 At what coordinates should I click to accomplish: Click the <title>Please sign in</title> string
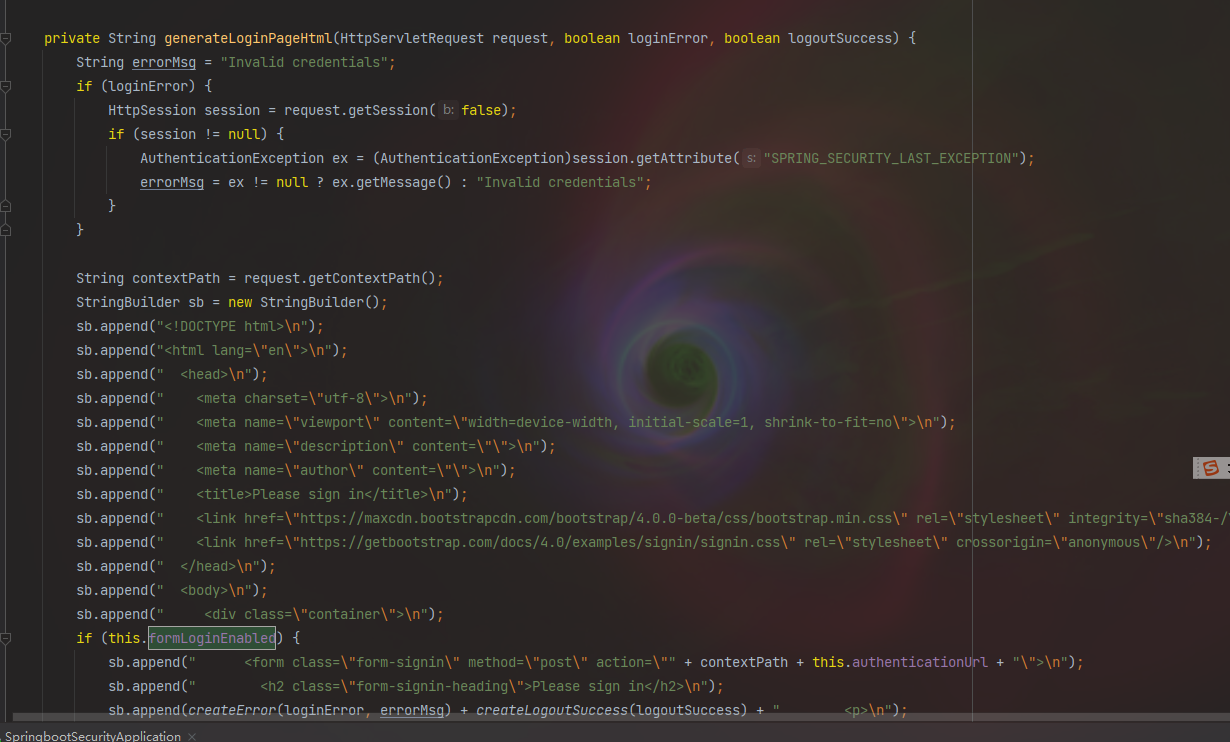312,494
